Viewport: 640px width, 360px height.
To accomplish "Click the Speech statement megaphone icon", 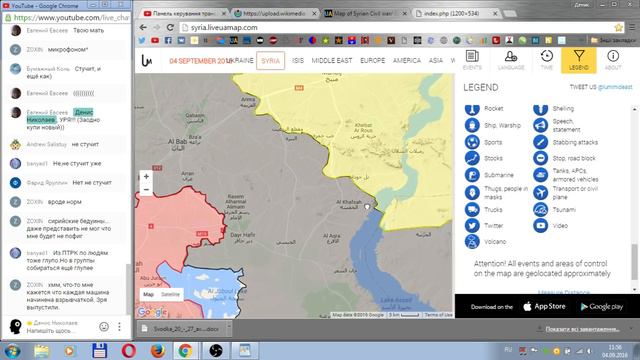I will click(x=540, y=125).
